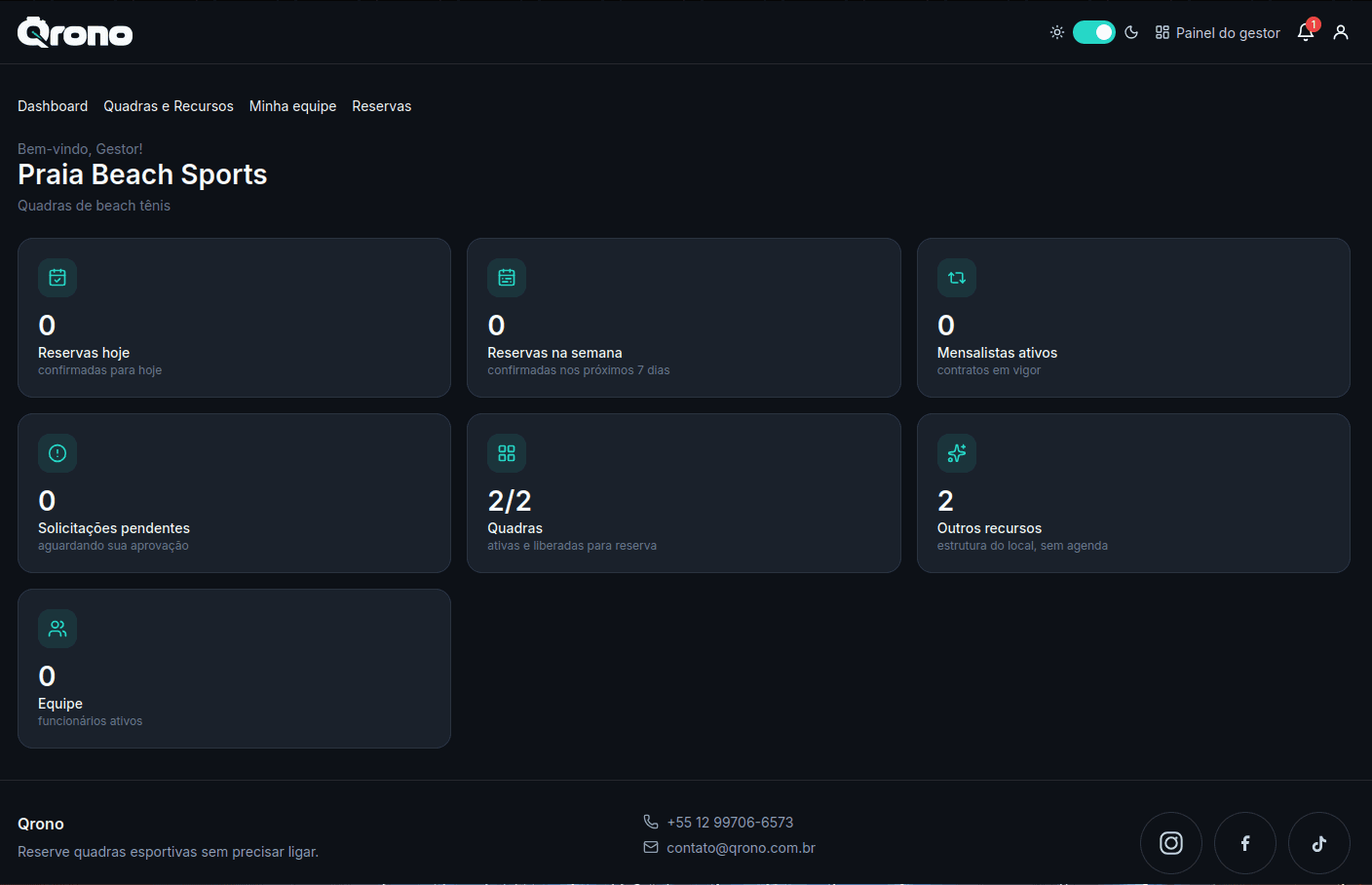Click the Outros recursos sparkle icon
The width and height of the screenshot is (1372, 885).
(957, 453)
